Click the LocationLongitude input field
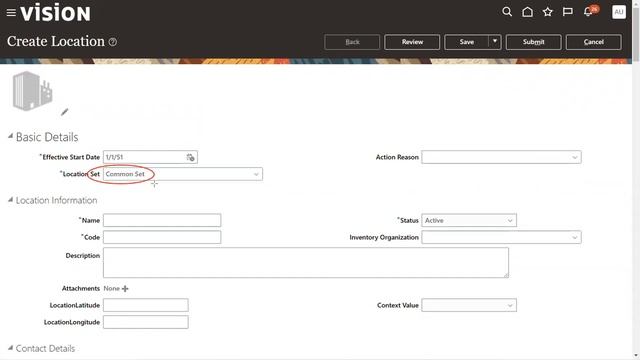The image size is (640, 360). (x=146, y=322)
